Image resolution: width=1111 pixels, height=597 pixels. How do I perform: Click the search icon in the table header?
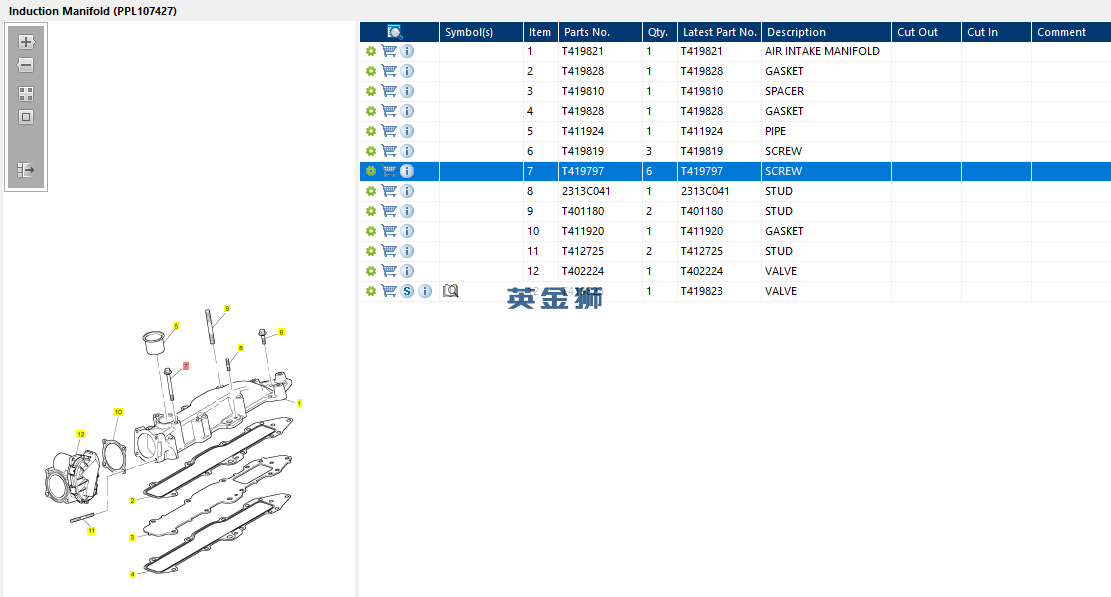tap(395, 32)
